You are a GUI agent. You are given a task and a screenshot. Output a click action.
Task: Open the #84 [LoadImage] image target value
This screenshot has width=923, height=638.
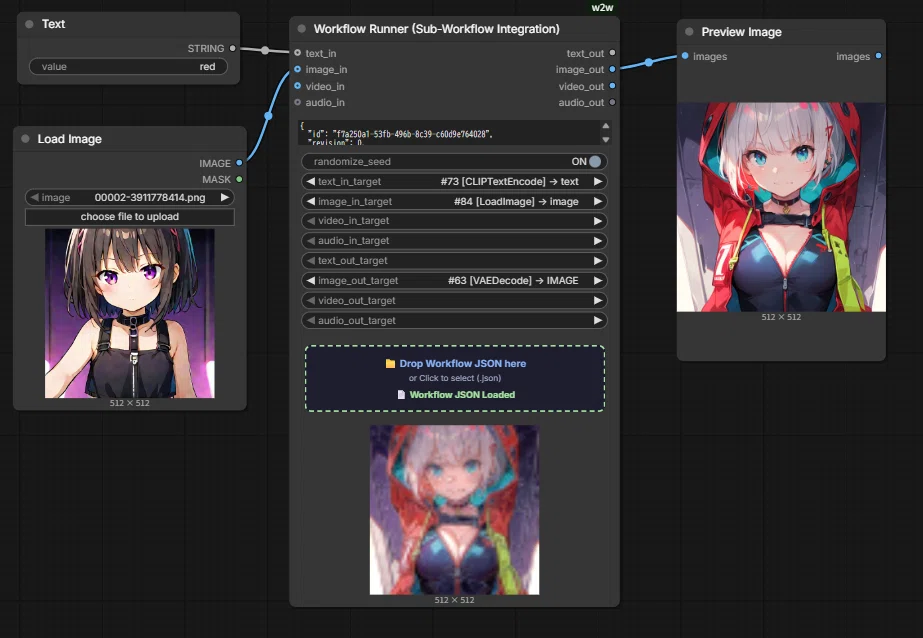click(516, 201)
